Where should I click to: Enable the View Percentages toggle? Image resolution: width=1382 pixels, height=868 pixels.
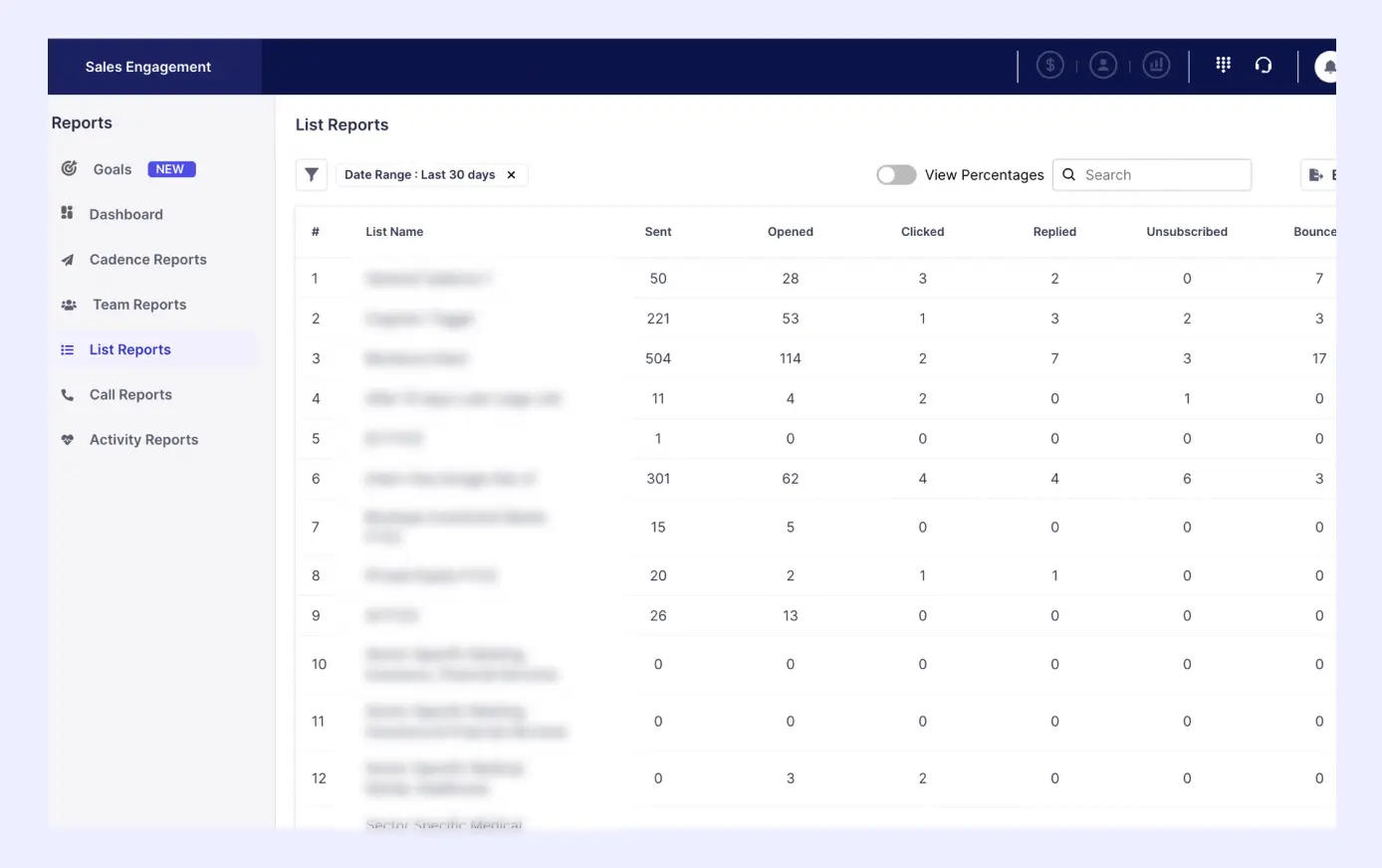pyautogui.click(x=896, y=175)
